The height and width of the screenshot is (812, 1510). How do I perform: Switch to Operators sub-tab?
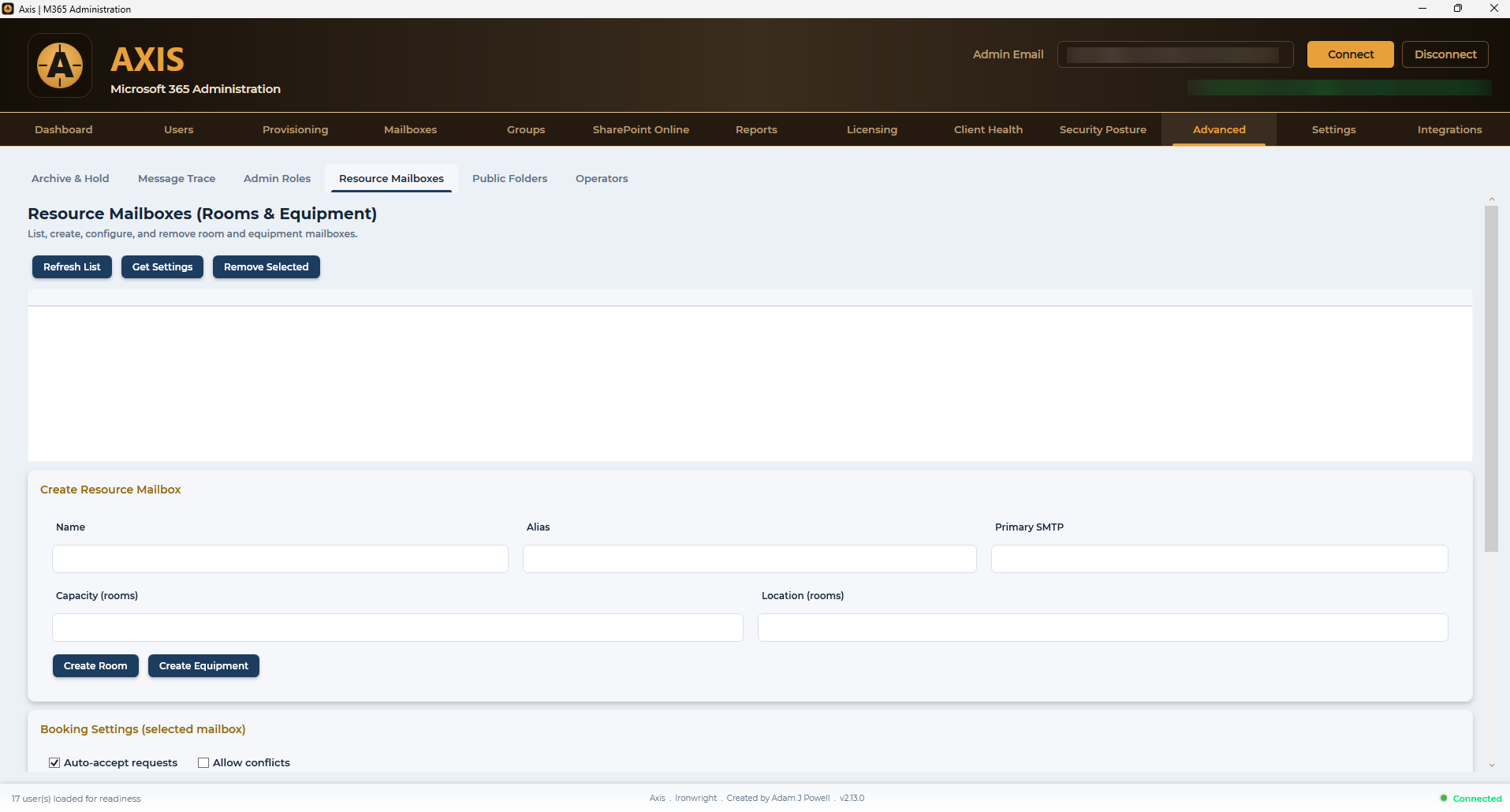point(602,178)
